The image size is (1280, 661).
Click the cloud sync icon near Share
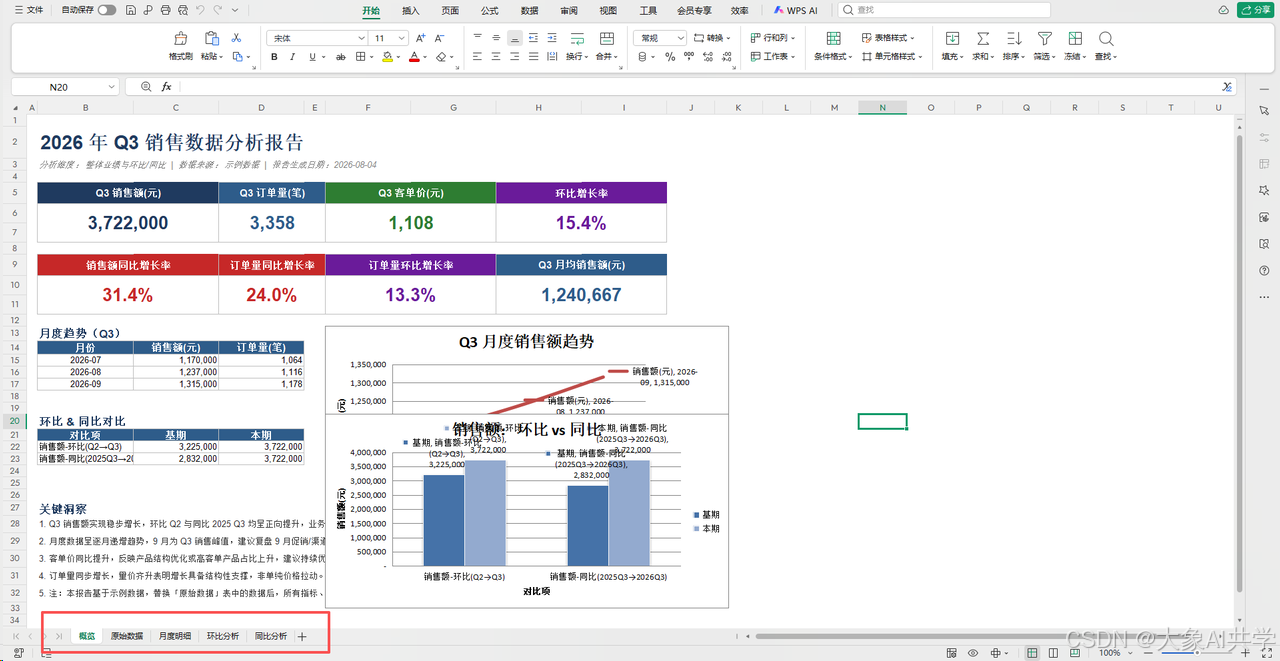point(1224,10)
